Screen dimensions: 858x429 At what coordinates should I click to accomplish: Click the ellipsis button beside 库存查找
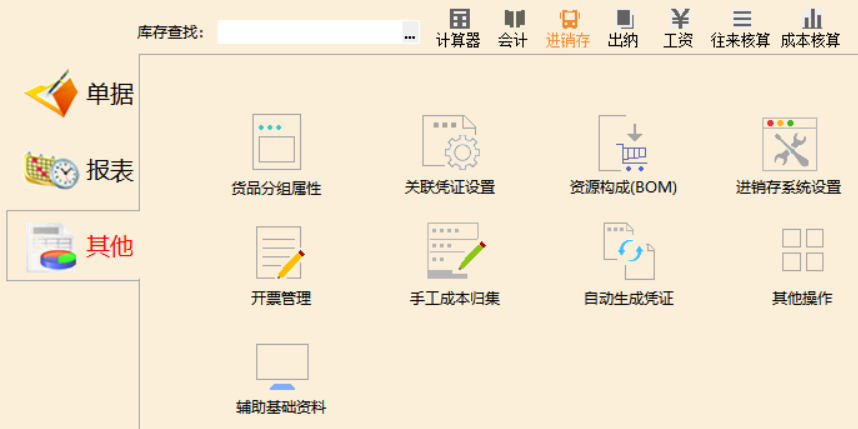click(410, 32)
